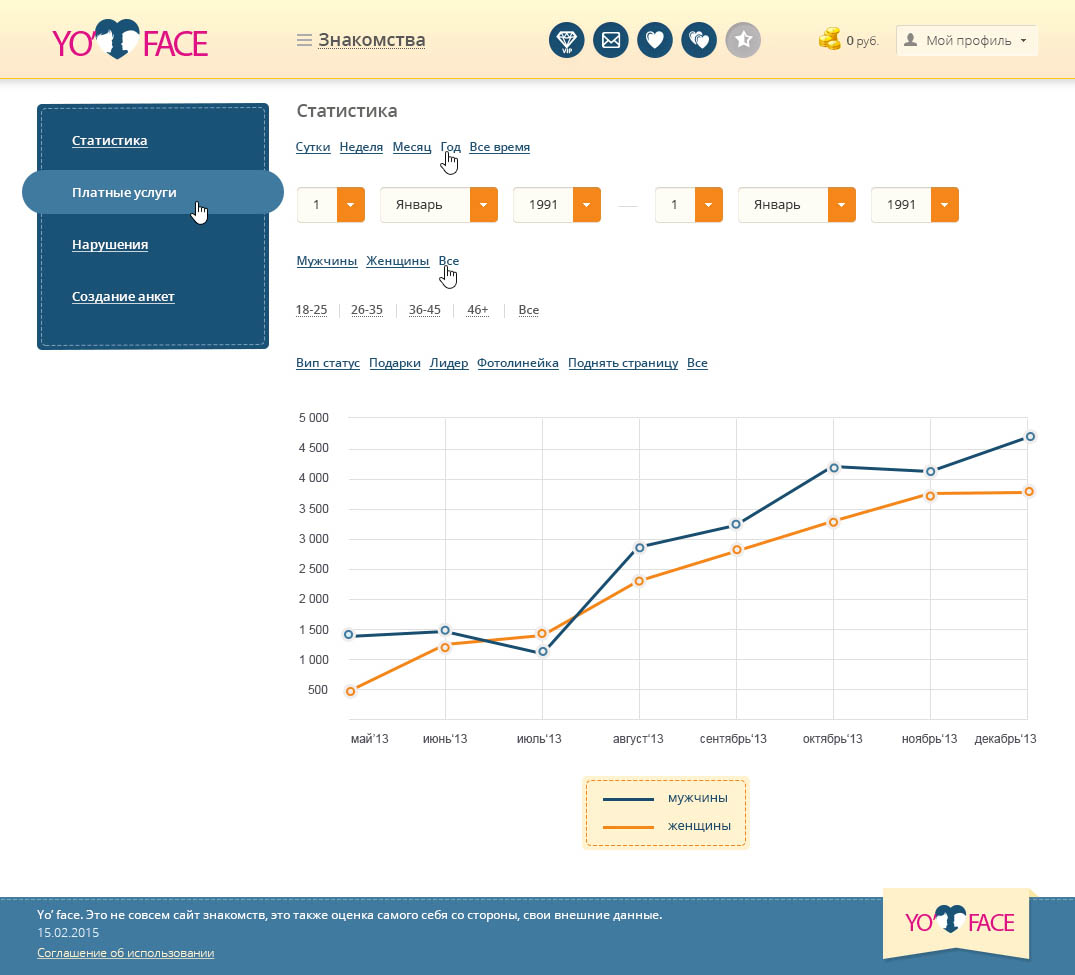Click the gold coins balance icon
Image resolution: width=1075 pixels, height=975 pixels.
point(830,39)
